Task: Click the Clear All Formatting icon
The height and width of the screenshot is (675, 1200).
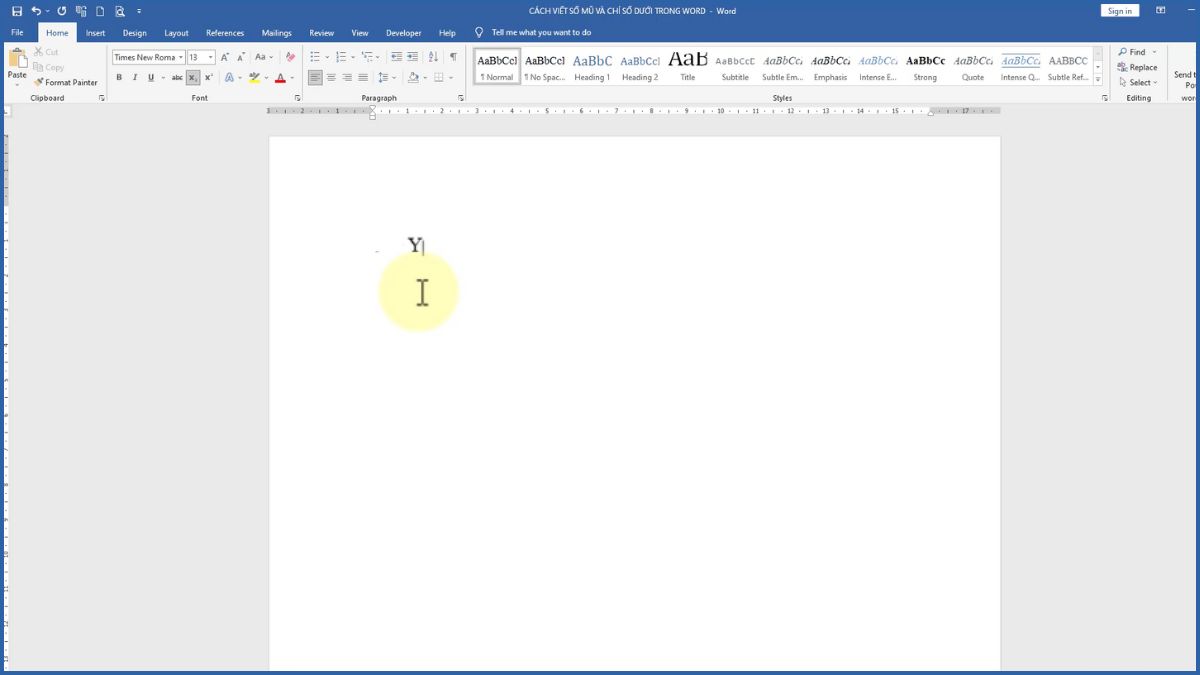Action: click(290, 57)
